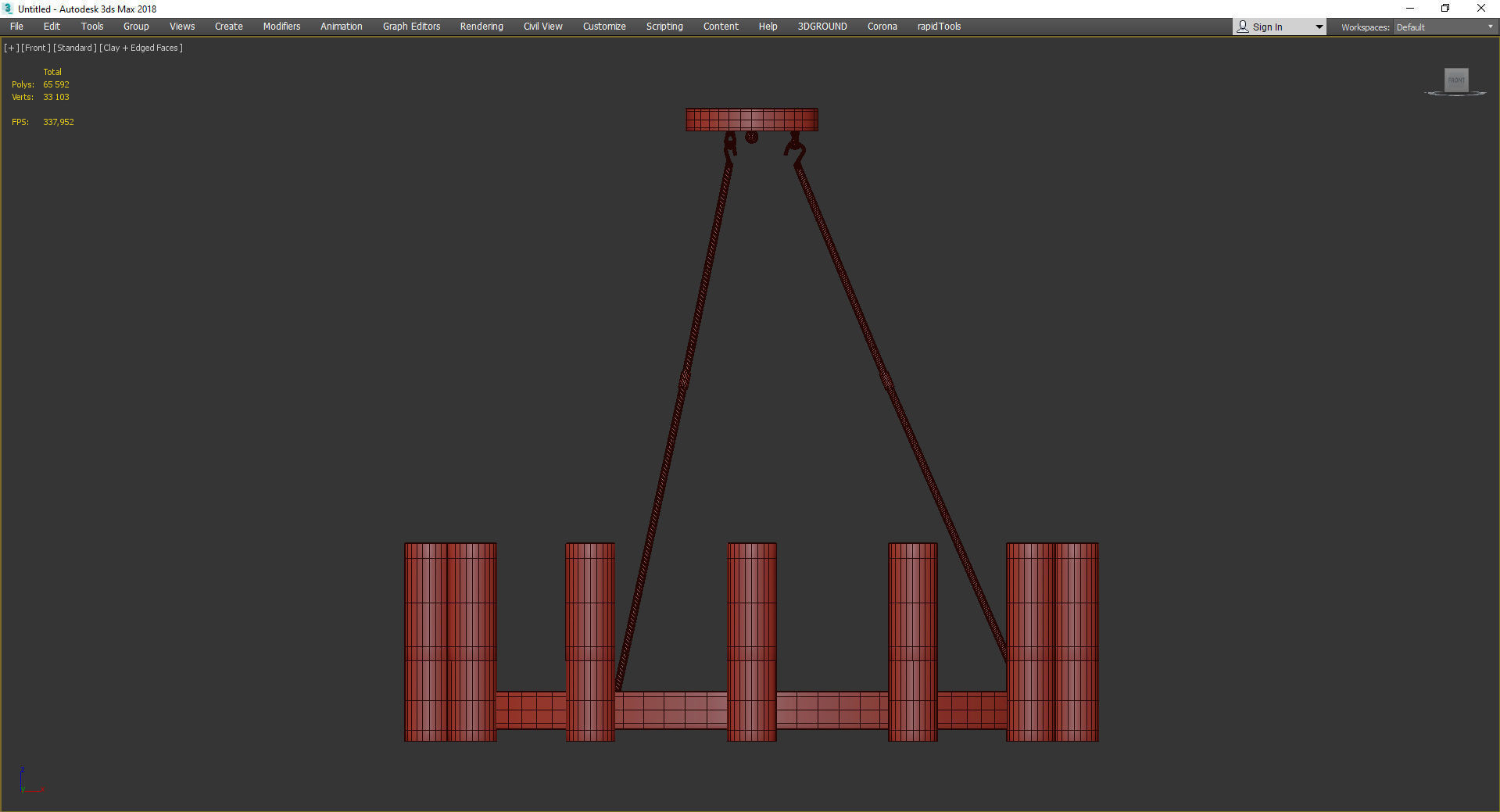
Task: Open the Graph Editors menu
Action: tap(412, 27)
